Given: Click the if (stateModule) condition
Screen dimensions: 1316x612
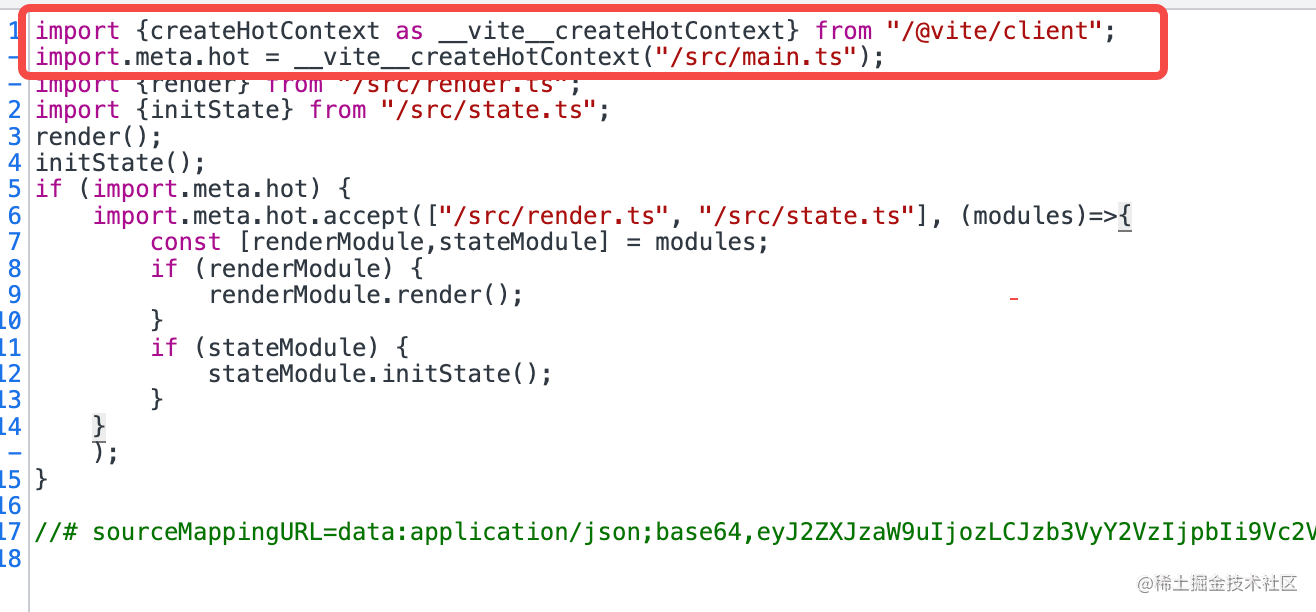Looking at the screenshot, I should pos(266,347).
